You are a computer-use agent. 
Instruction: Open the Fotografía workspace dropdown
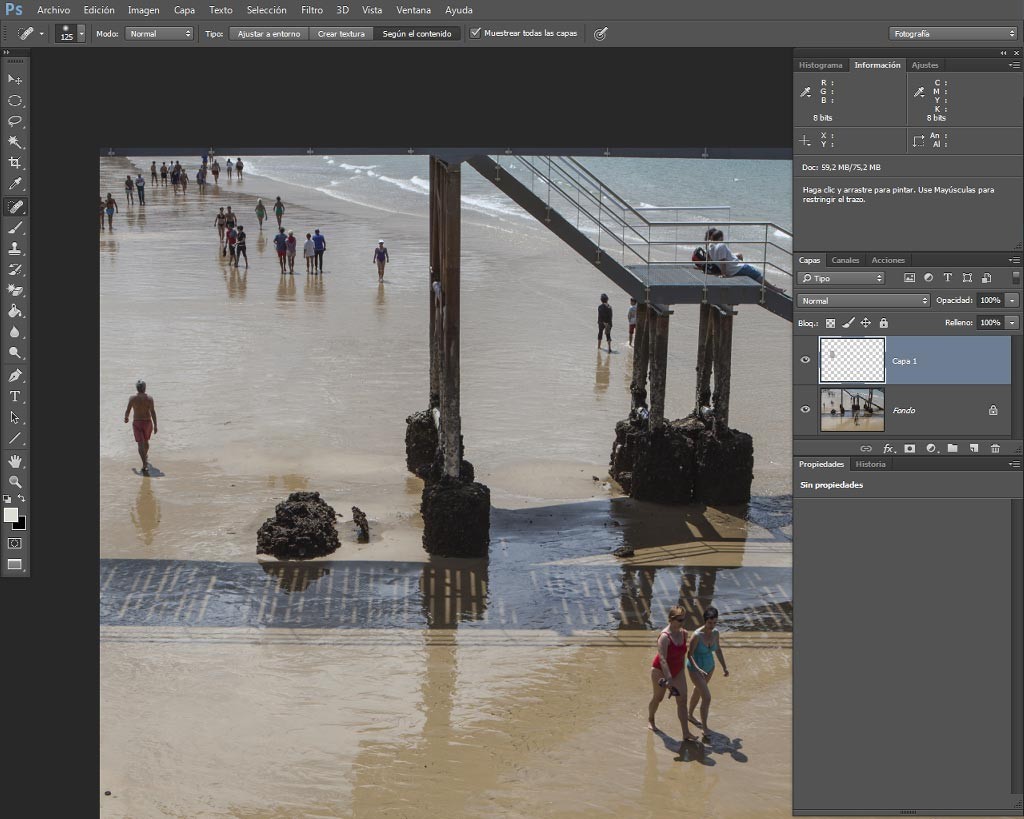[x=953, y=33]
